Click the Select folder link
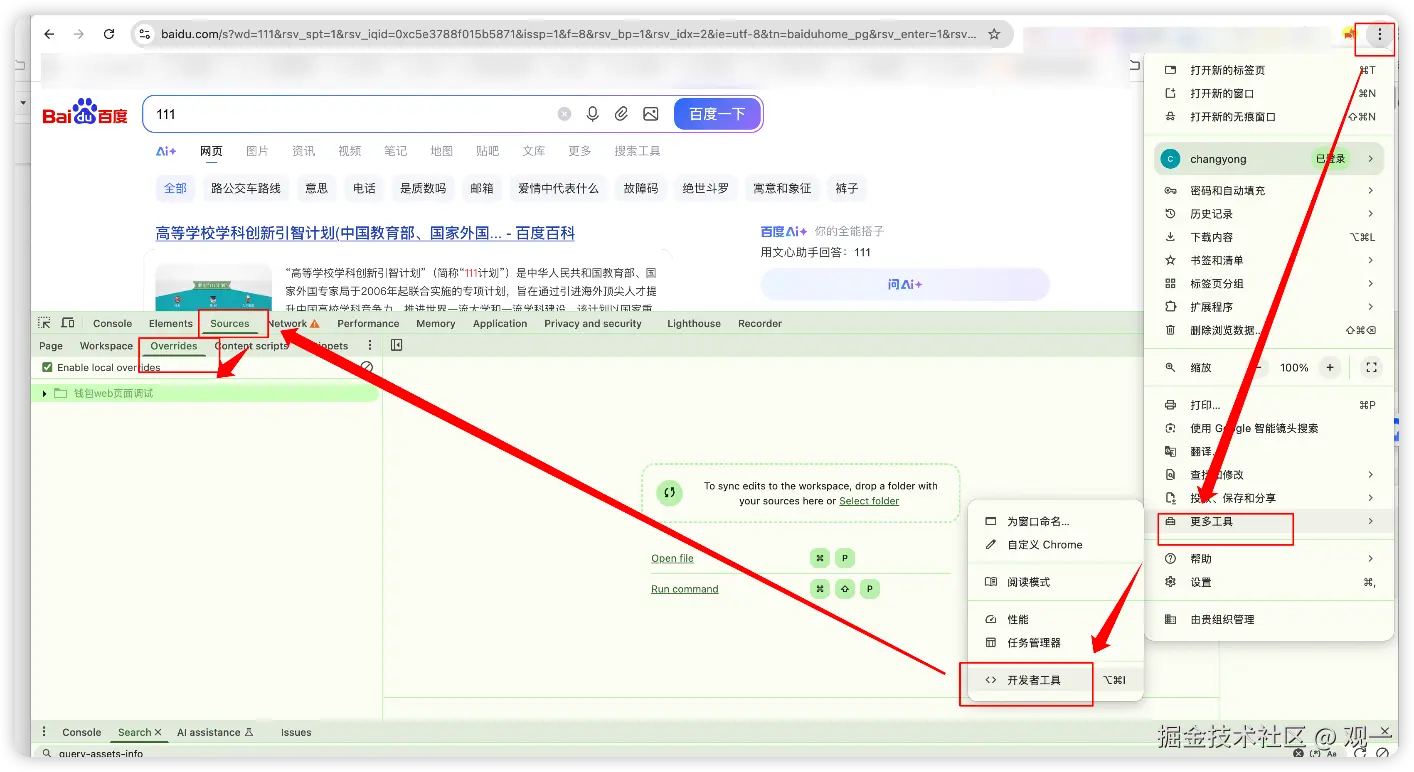Image resolution: width=1414 pixels, height=772 pixels. pyautogui.click(x=869, y=501)
